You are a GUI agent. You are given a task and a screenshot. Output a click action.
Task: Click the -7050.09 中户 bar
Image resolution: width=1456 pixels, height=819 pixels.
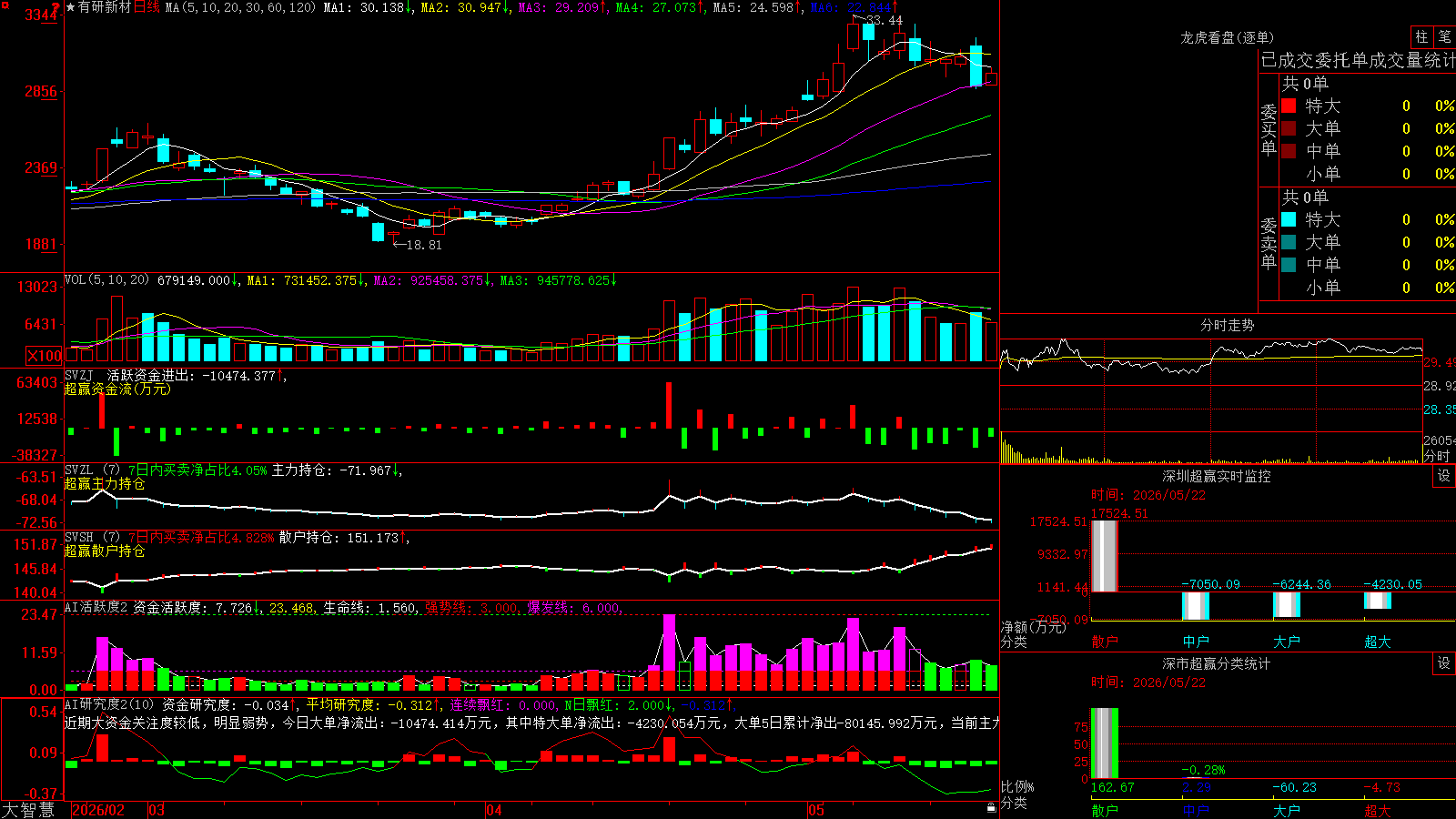pyautogui.click(x=1196, y=606)
